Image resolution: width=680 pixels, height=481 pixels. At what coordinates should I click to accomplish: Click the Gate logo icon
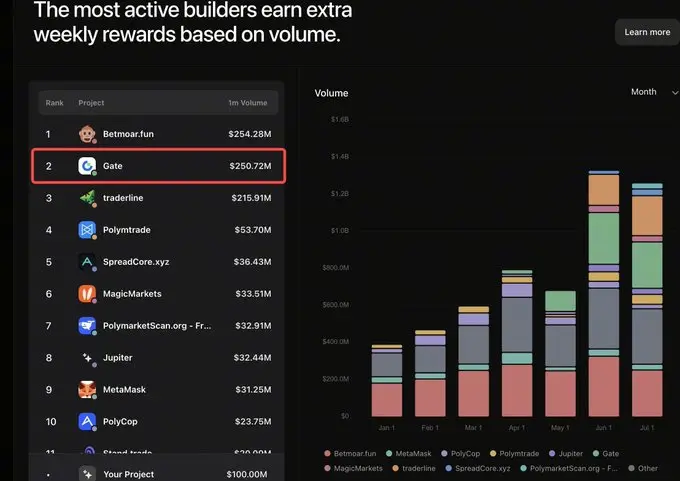pos(87,166)
